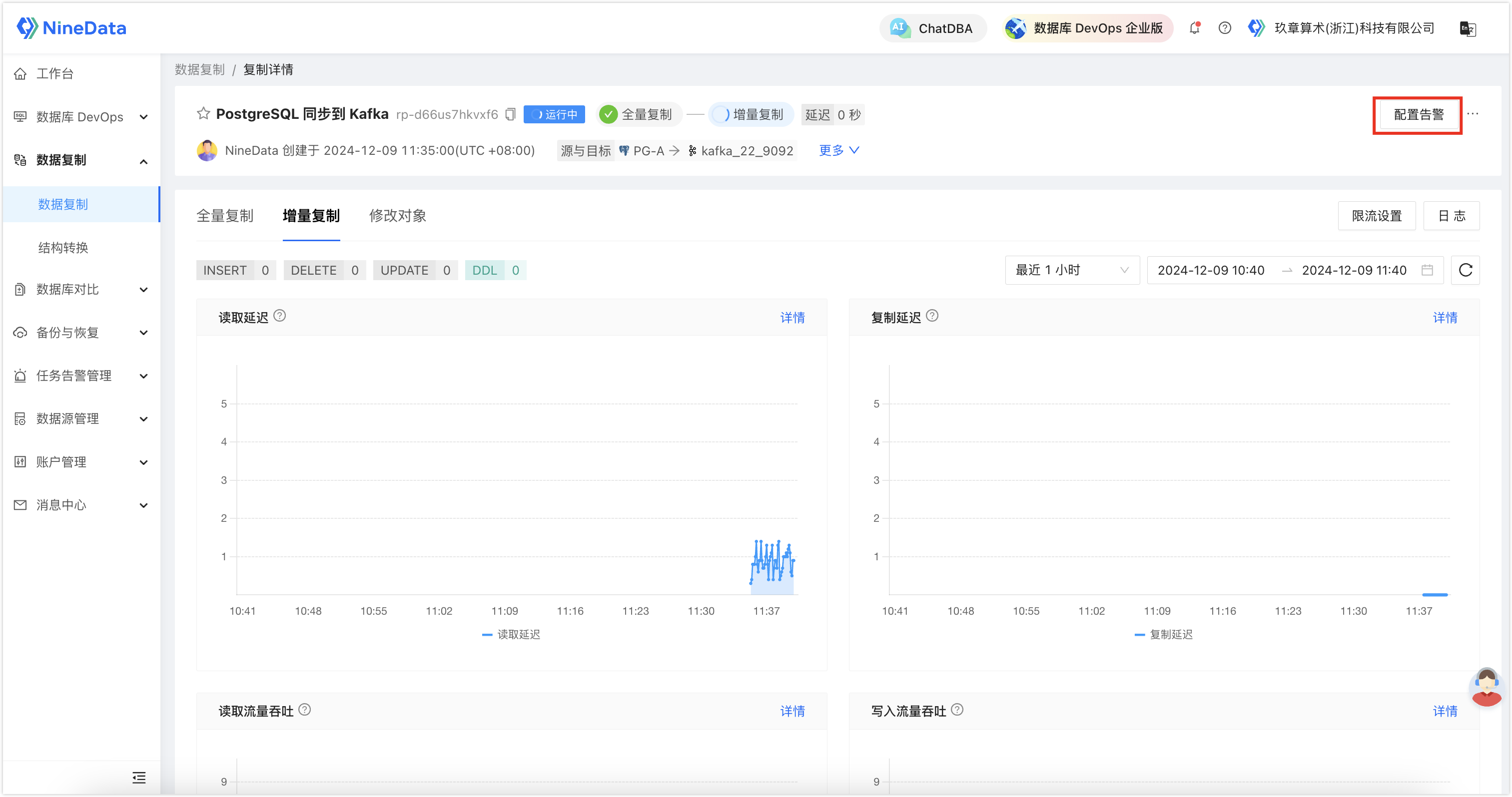Open 详情 for 复制延迟 chart

click(1445, 318)
